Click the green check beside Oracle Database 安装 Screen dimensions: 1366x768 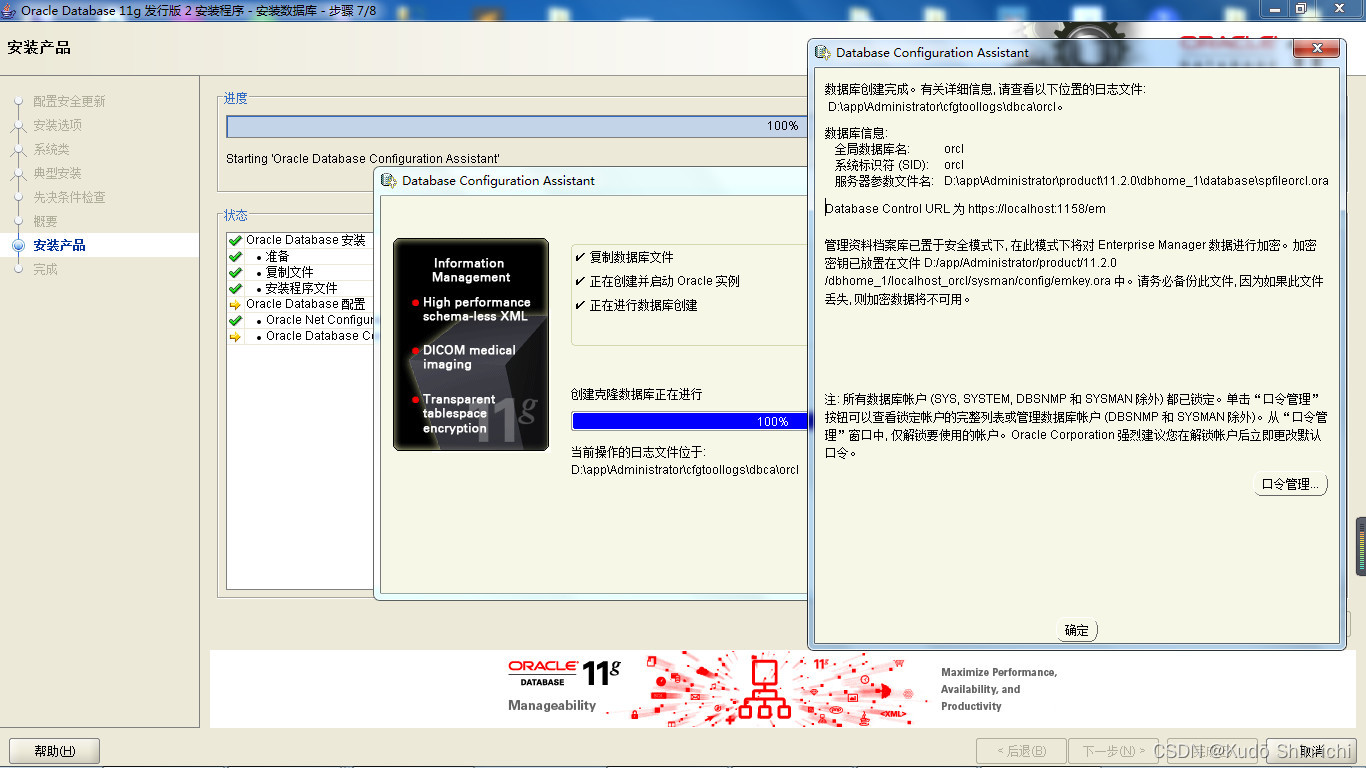coord(235,240)
